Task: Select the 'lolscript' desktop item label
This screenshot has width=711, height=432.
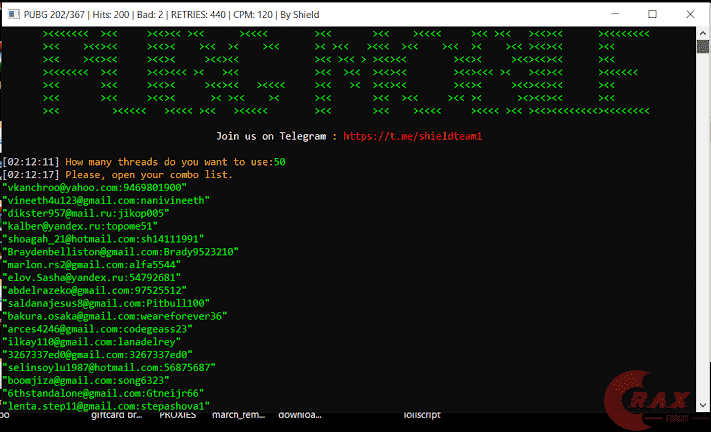Action: [x=422, y=415]
